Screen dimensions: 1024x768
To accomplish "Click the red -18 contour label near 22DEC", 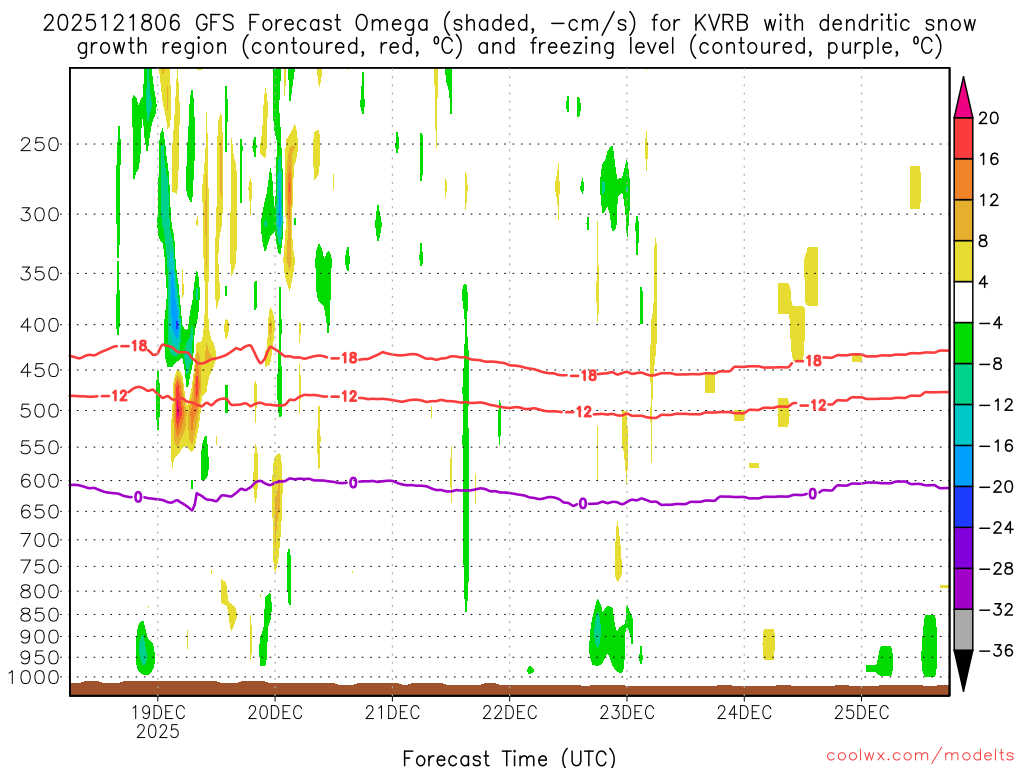I will [x=584, y=376].
